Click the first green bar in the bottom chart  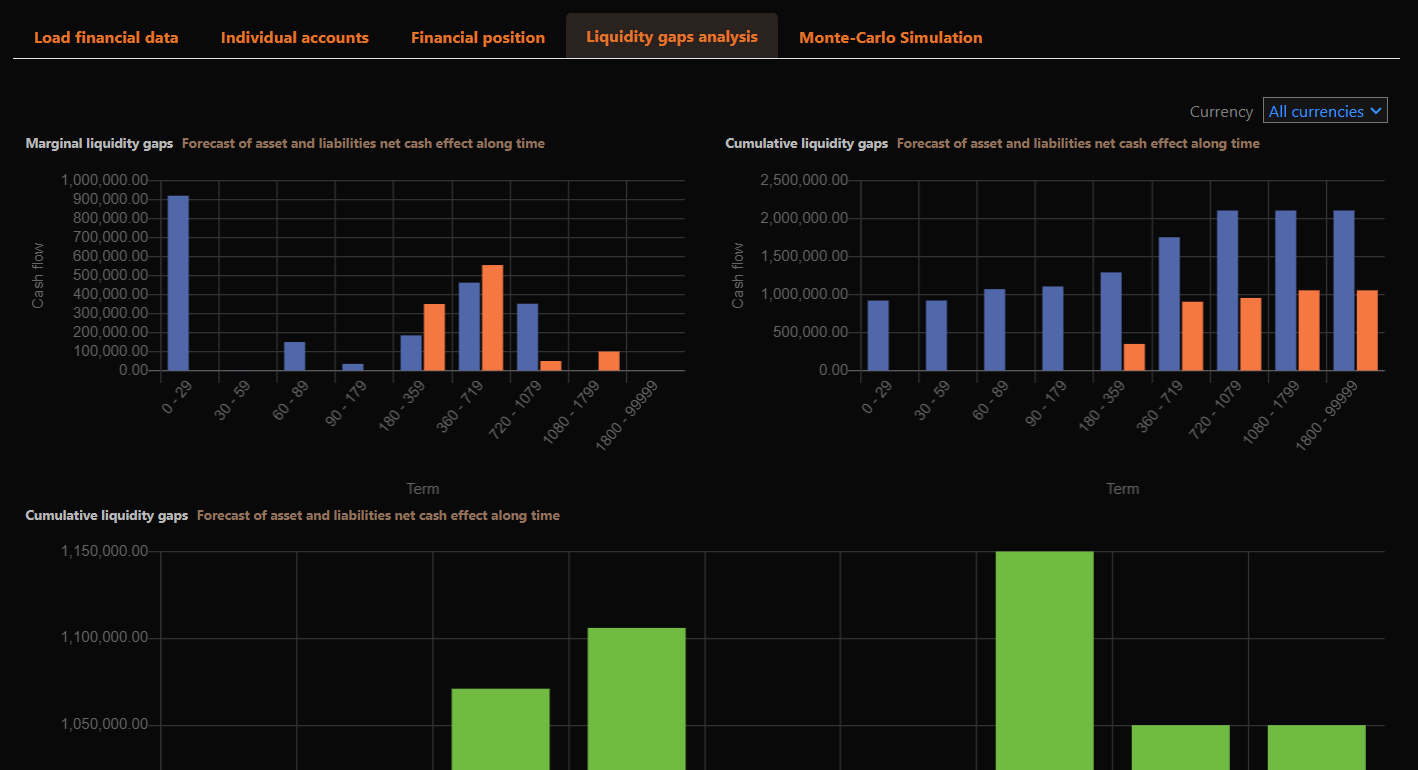point(500,728)
